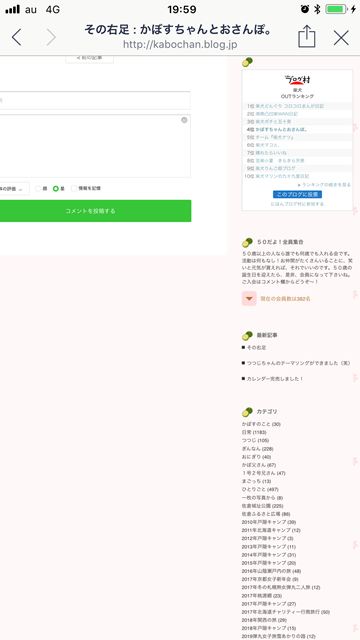Focus the name input field
Image resolution: width=360 pixels, height=640 pixels.
[x=95, y=100]
